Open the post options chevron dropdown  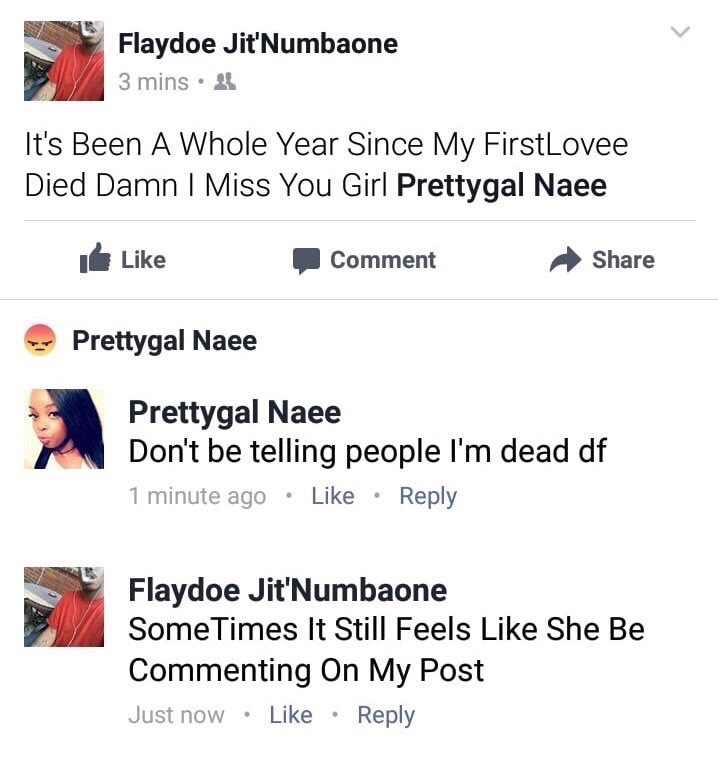pyautogui.click(x=680, y=33)
